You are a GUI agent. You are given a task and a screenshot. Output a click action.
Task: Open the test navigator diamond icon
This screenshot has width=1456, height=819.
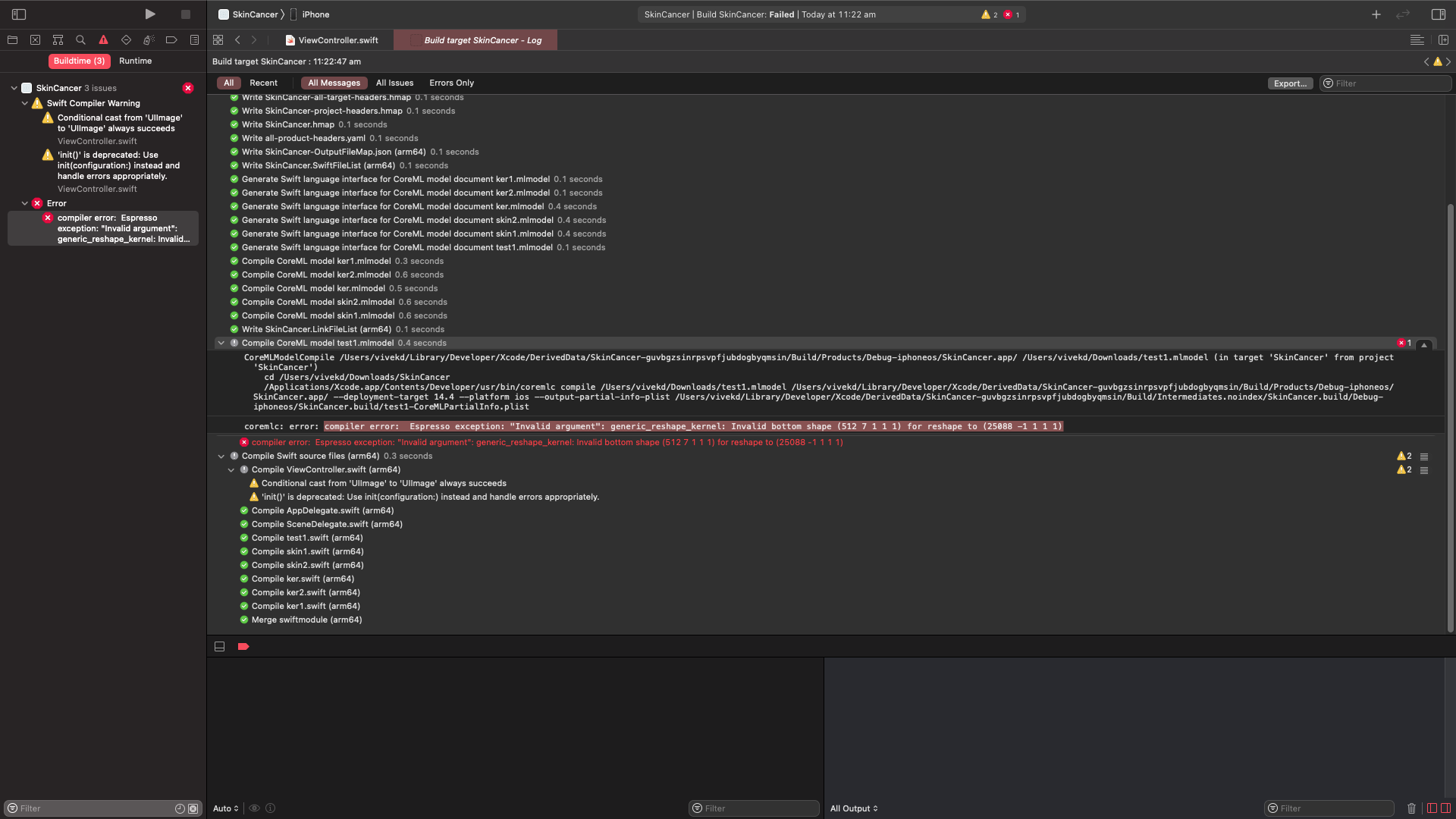coord(126,40)
